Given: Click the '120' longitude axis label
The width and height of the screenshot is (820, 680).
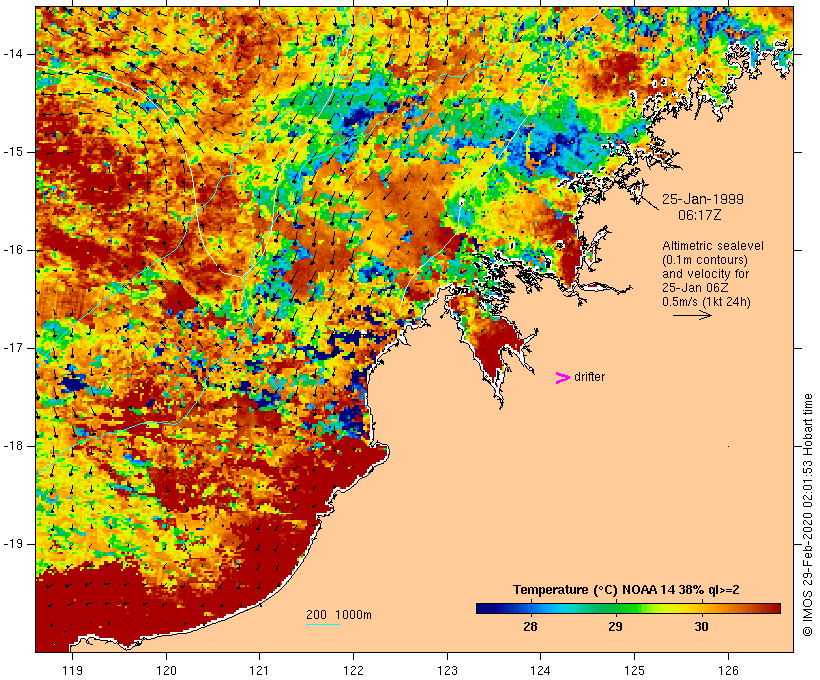Looking at the screenshot, I should point(166,670).
